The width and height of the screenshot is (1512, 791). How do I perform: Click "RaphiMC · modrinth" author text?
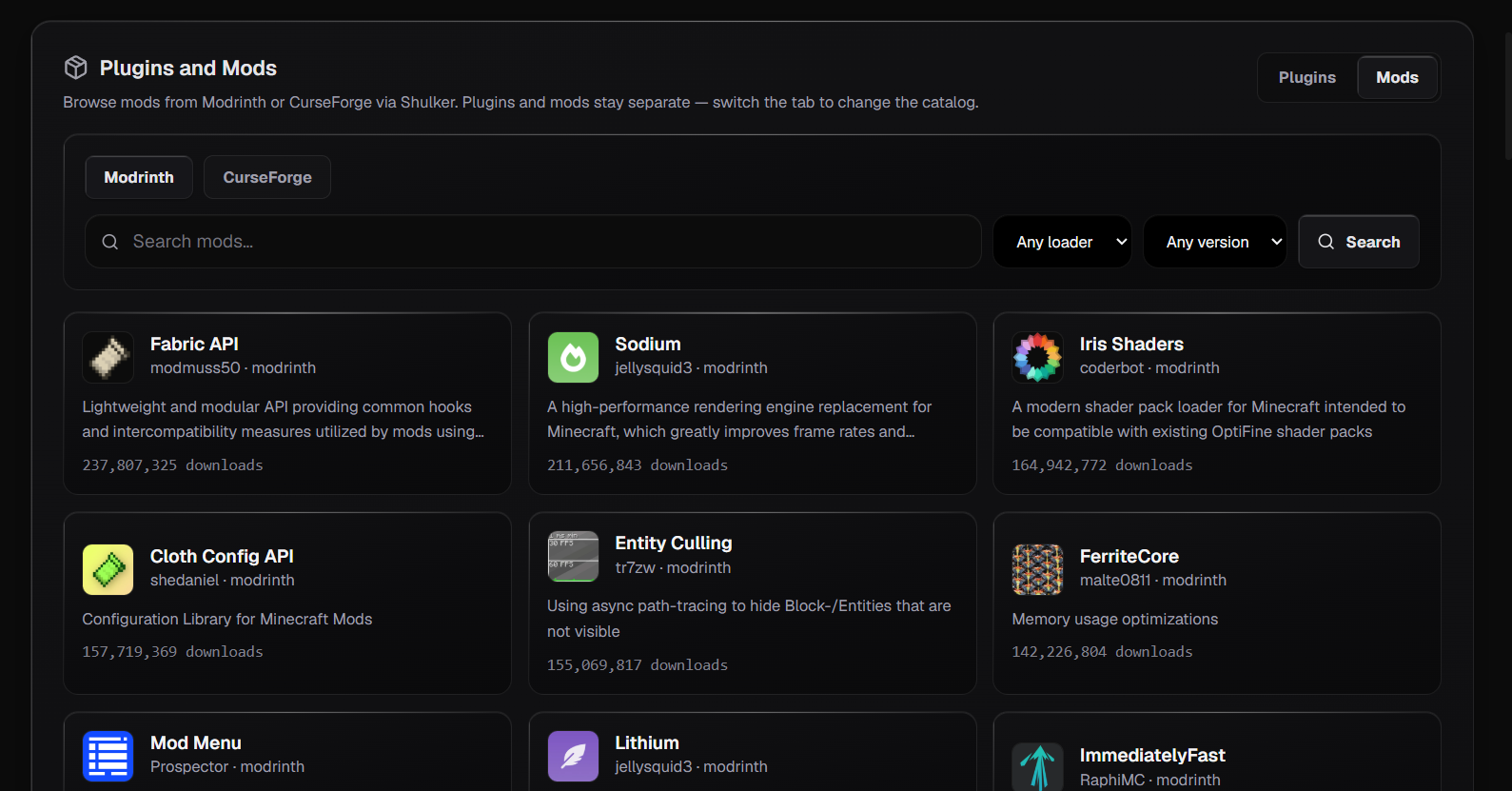click(x=1150, y=780)
